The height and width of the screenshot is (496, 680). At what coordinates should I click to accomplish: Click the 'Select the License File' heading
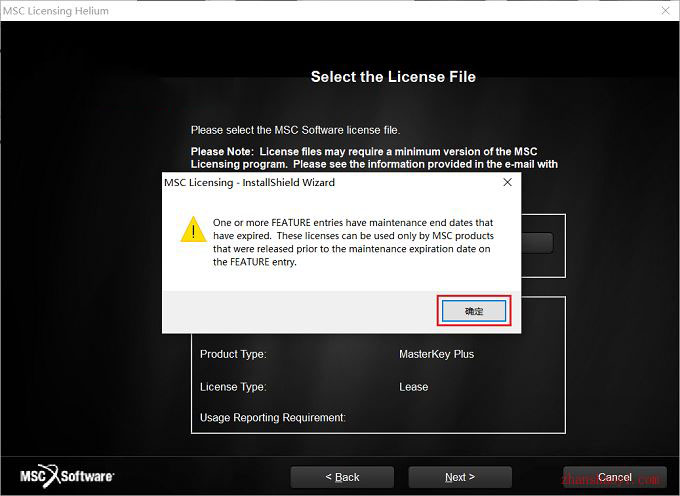pos(393,77)
